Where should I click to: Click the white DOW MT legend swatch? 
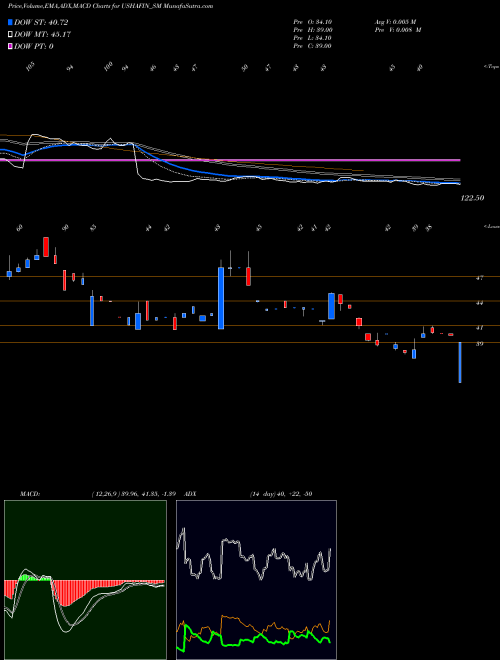10,35
